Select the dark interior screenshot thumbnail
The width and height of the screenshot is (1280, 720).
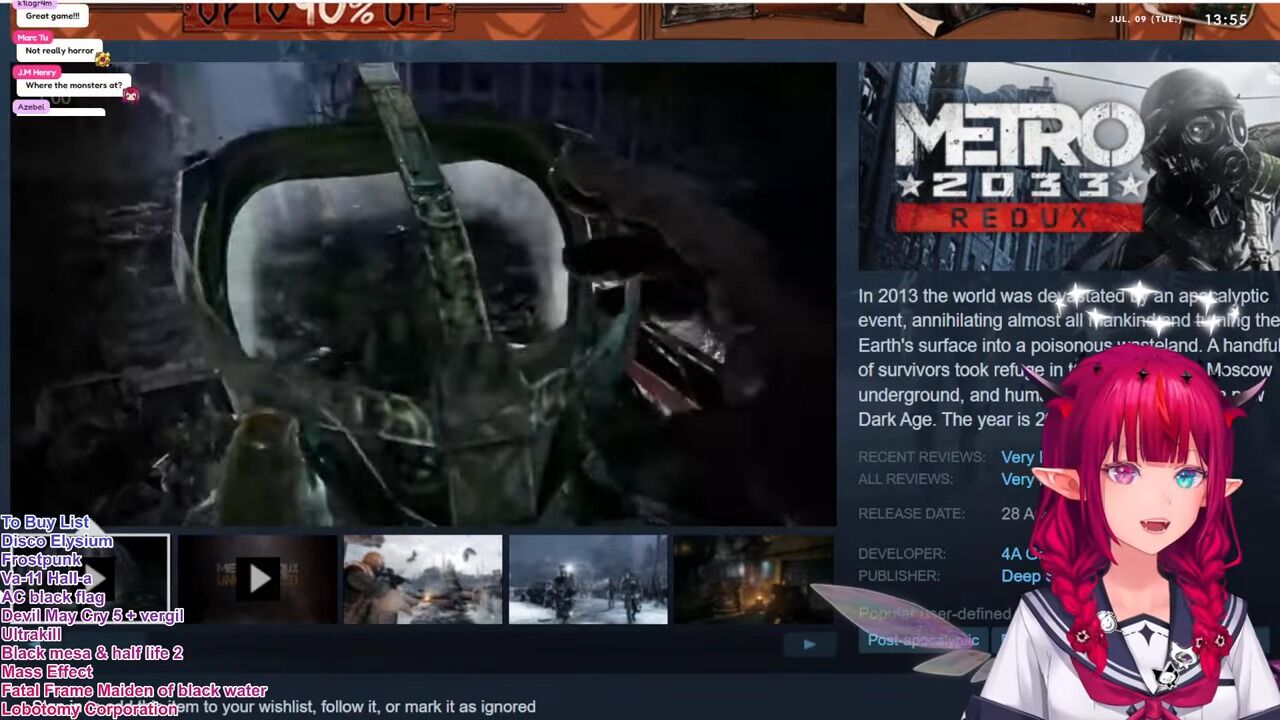[753, 579]
